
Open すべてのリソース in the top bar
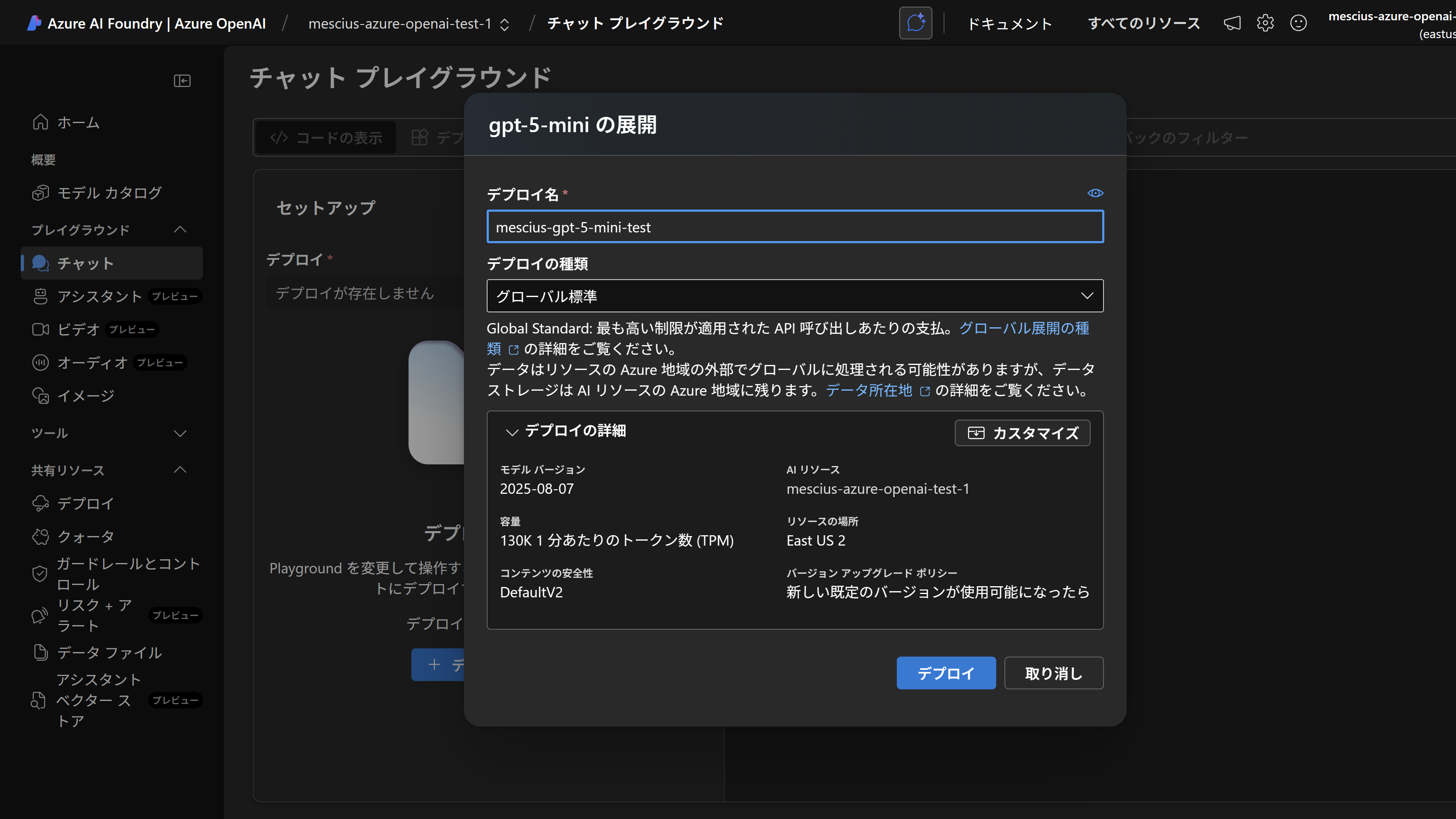pyautogui.click(x=1144, y=23)
